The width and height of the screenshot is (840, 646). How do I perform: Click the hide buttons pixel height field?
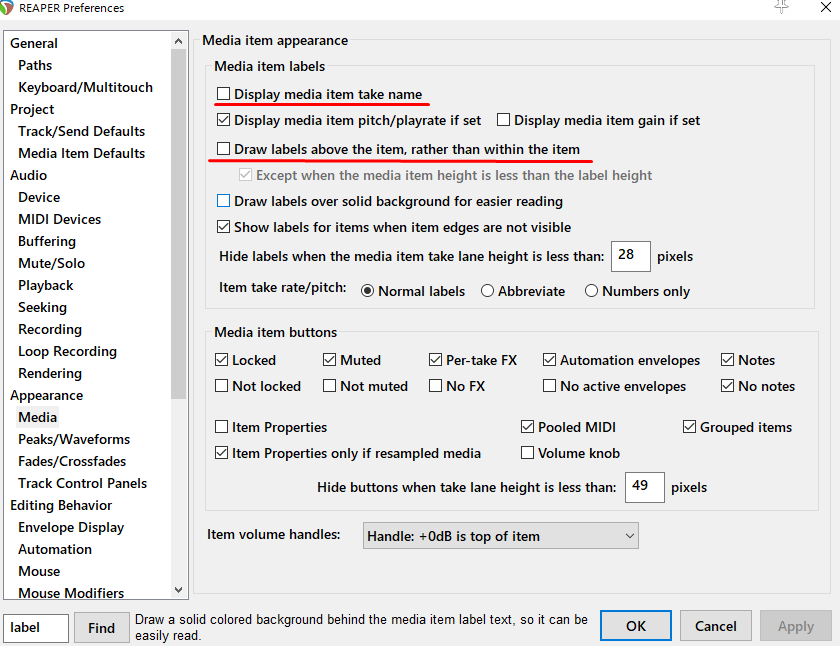(644, 487)
